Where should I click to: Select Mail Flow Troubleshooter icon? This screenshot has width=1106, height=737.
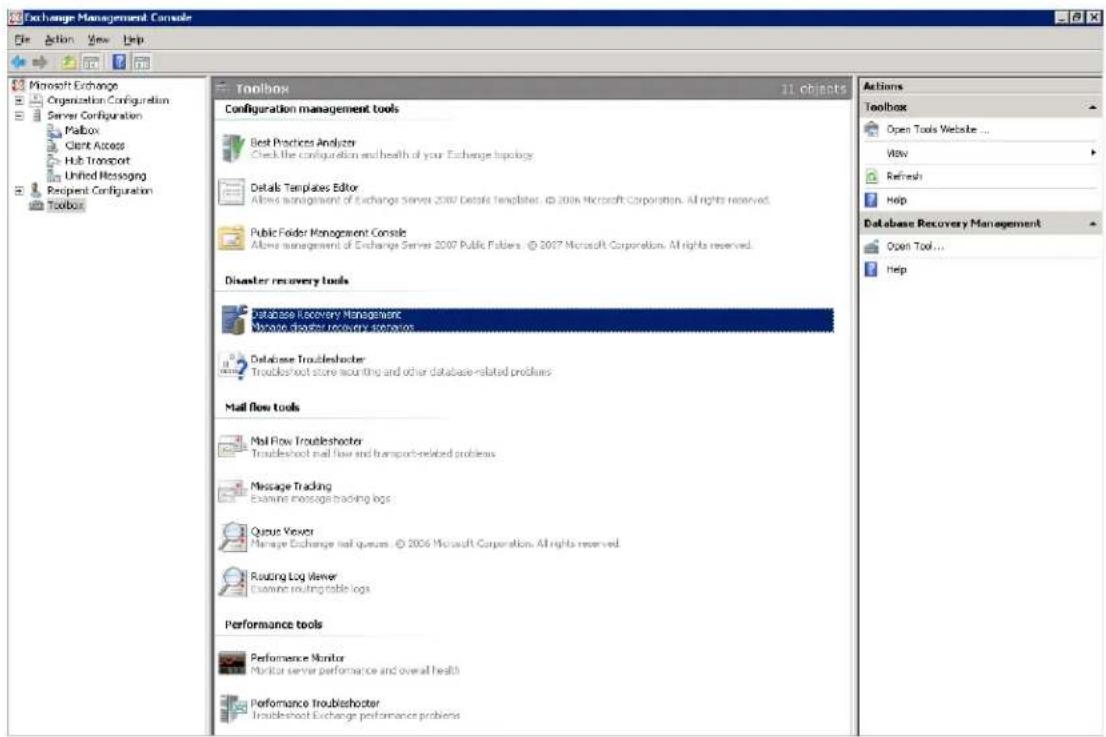pos(231,446)
